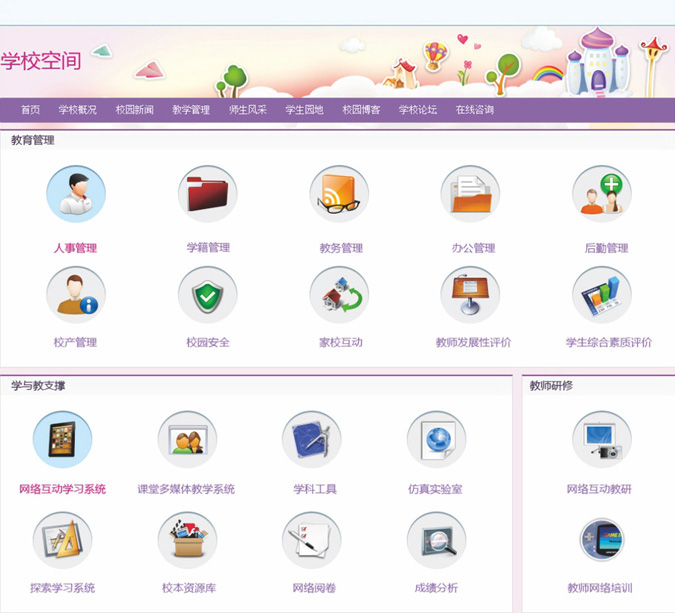Image resolution: width=675 pixels, height=613 pixels.
Task: Click the 教师发展性评价 text link
Action: (x=474, y=342)
